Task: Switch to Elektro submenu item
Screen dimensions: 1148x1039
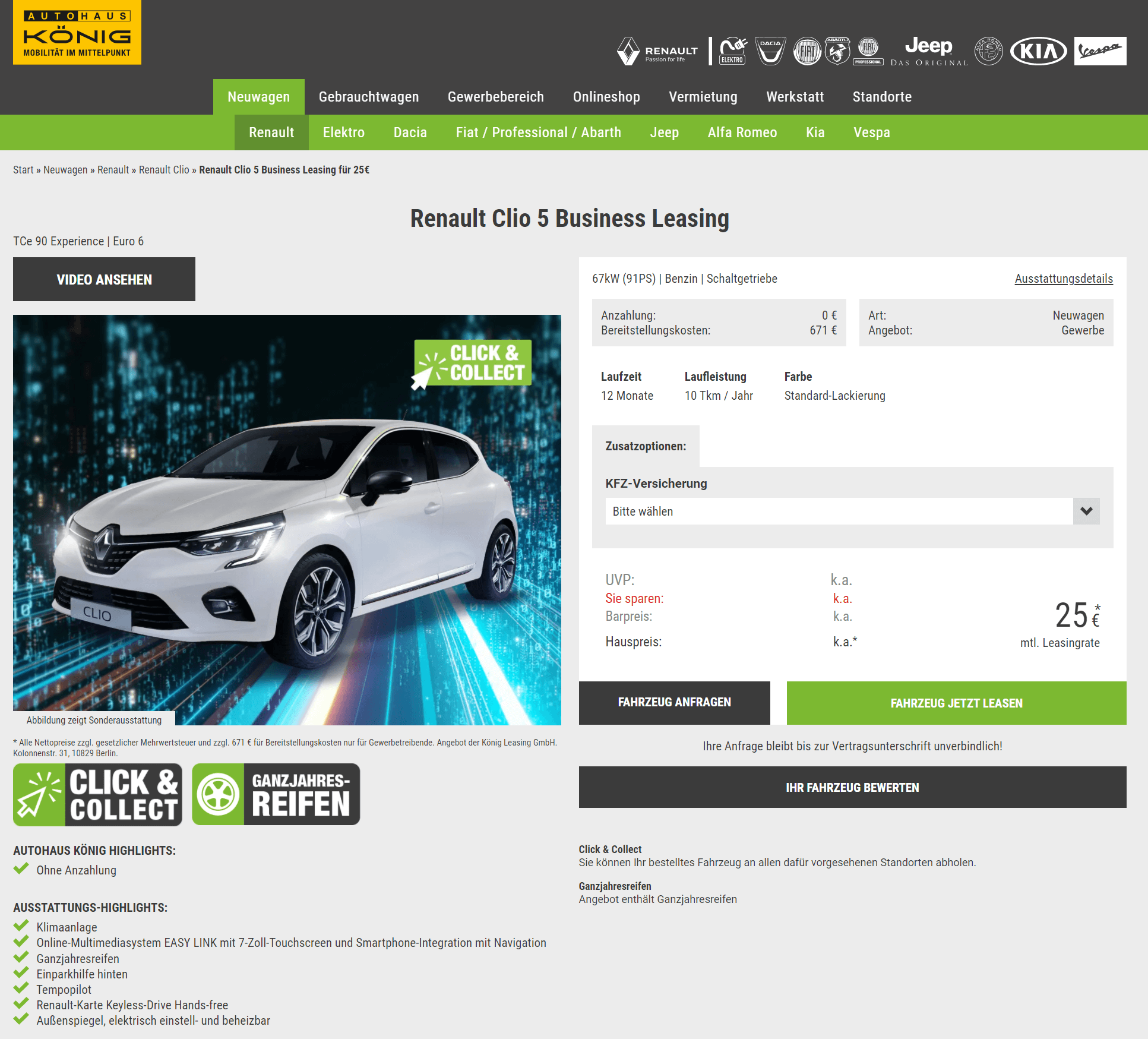Action: point(344,132)
